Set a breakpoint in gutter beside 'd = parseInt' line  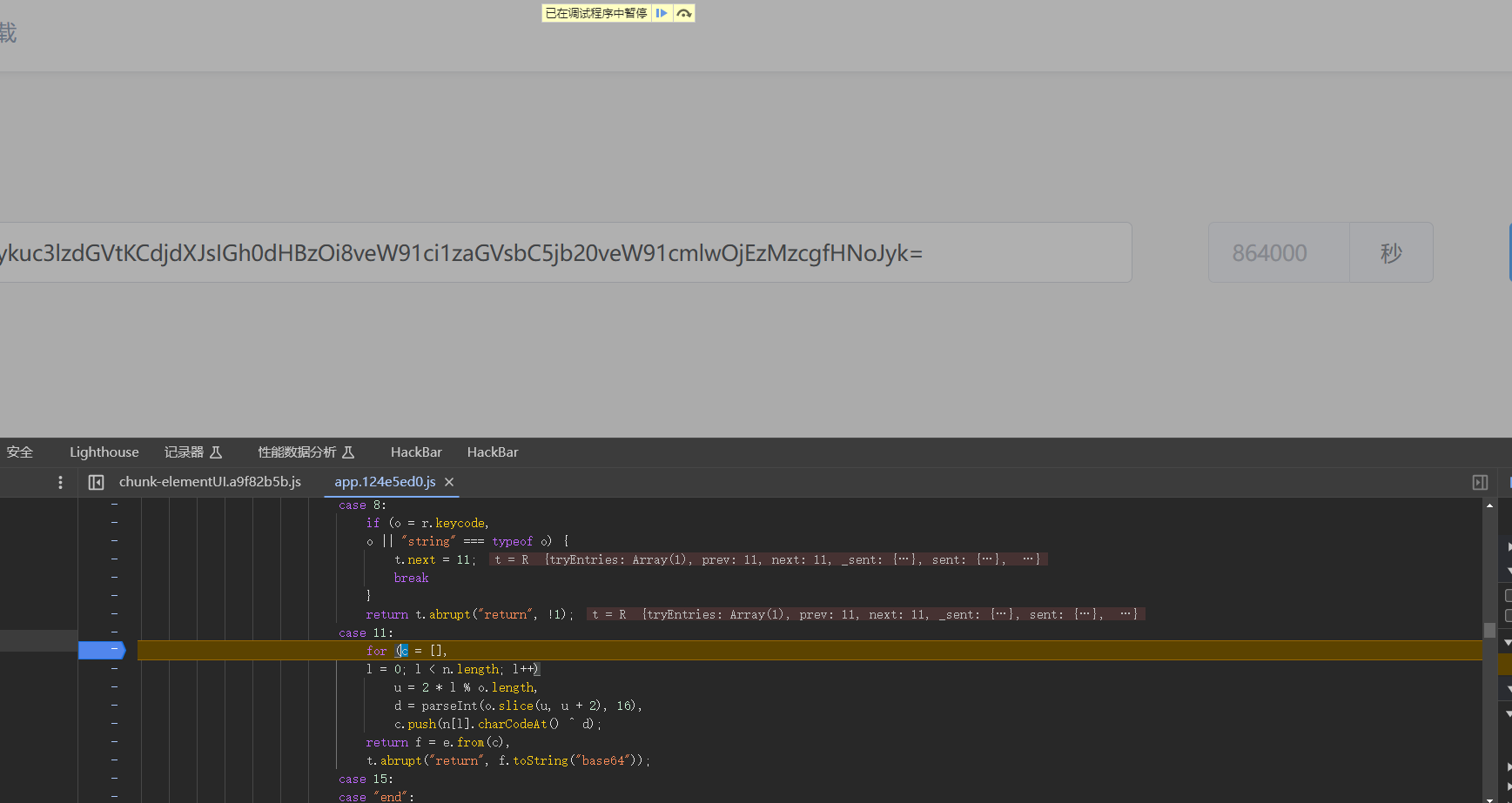(114, 705)
